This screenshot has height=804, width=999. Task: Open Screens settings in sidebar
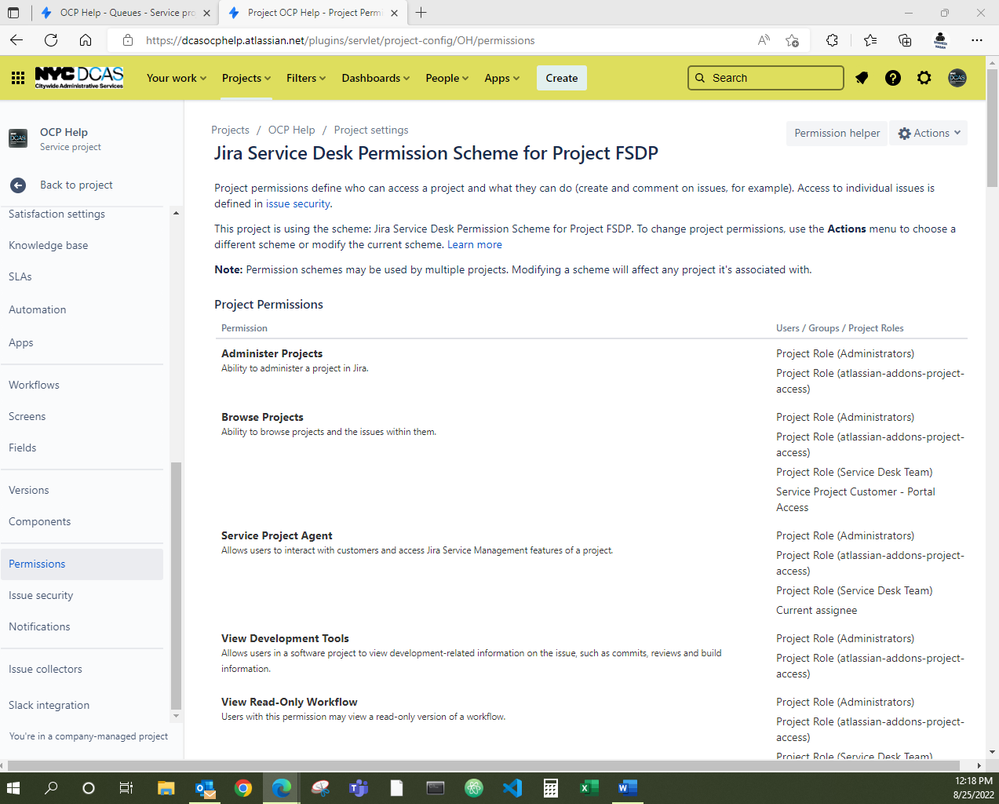click(x=27, y=416)
